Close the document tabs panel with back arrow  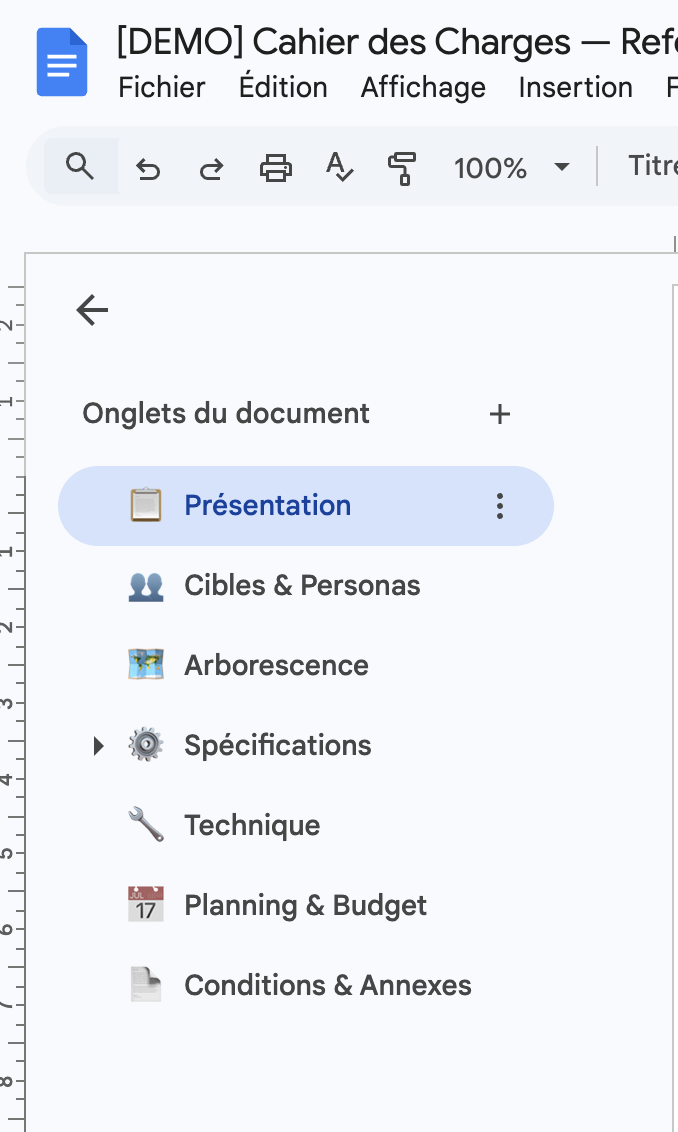pos(92,310)
